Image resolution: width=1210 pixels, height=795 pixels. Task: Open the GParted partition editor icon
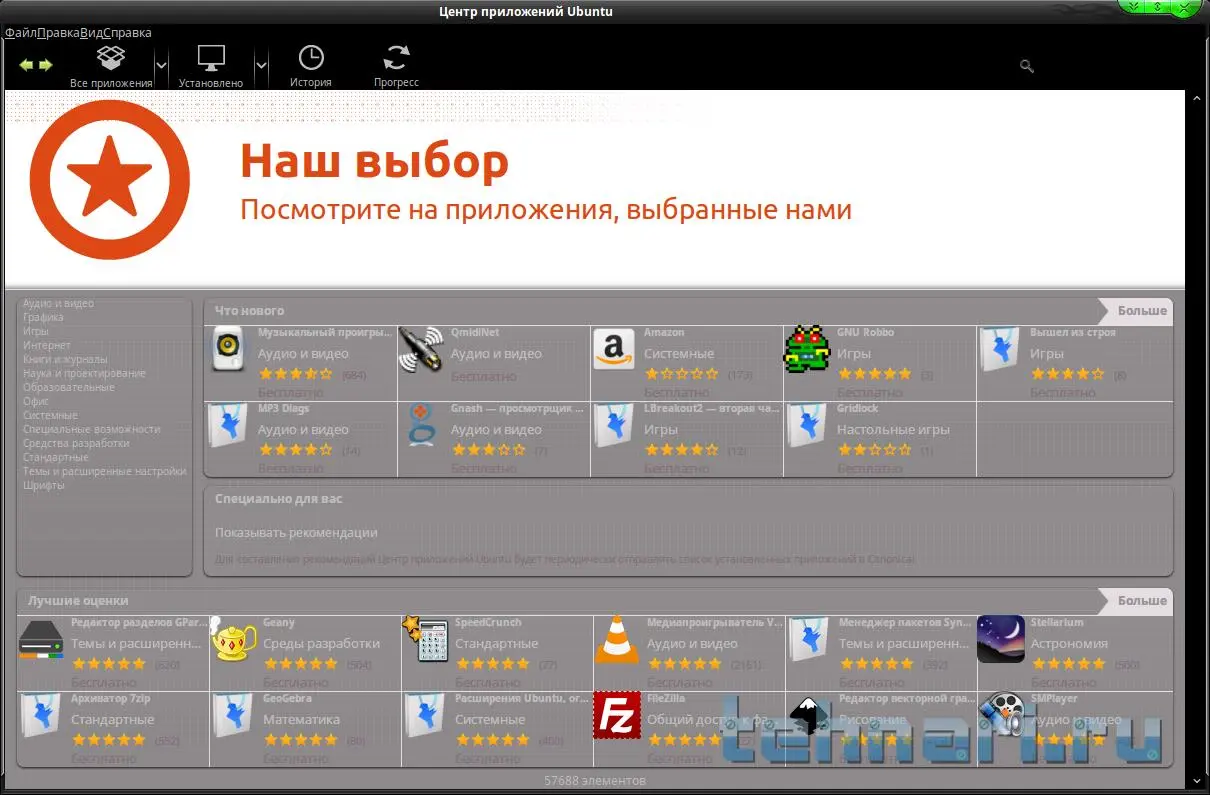[41, 640]
